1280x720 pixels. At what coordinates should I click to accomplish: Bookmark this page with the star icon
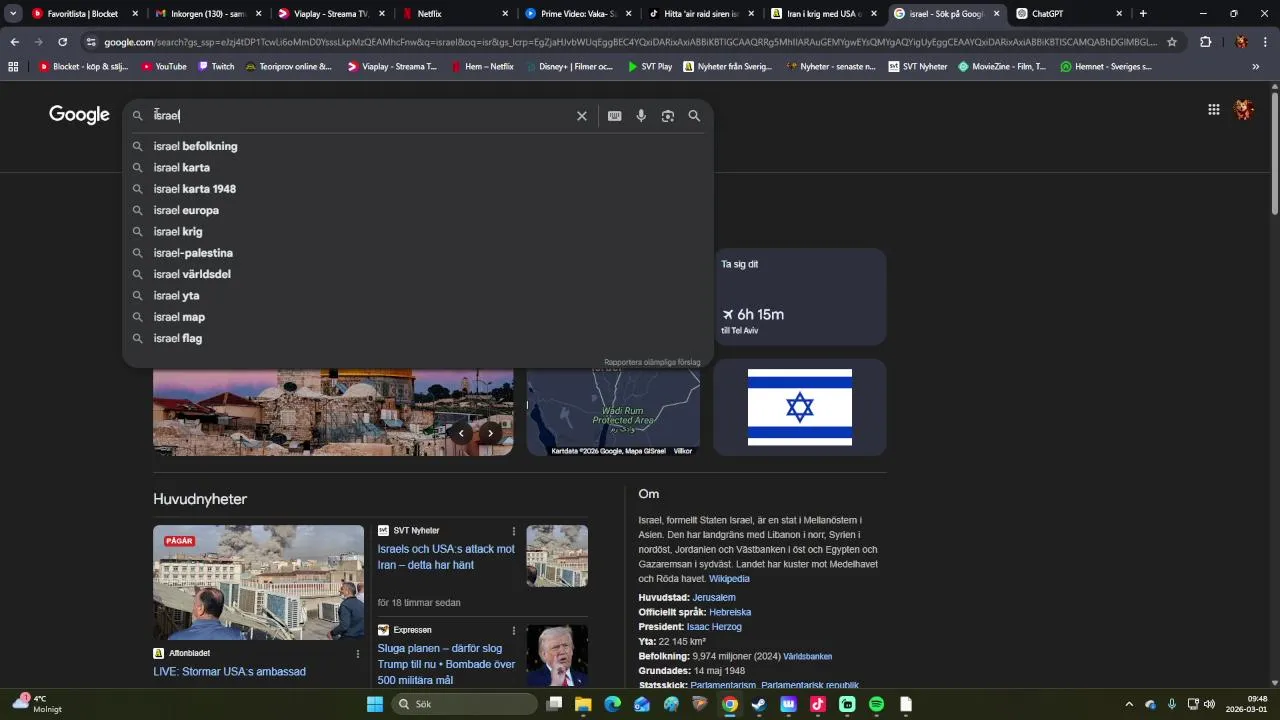coord(1172,42)
